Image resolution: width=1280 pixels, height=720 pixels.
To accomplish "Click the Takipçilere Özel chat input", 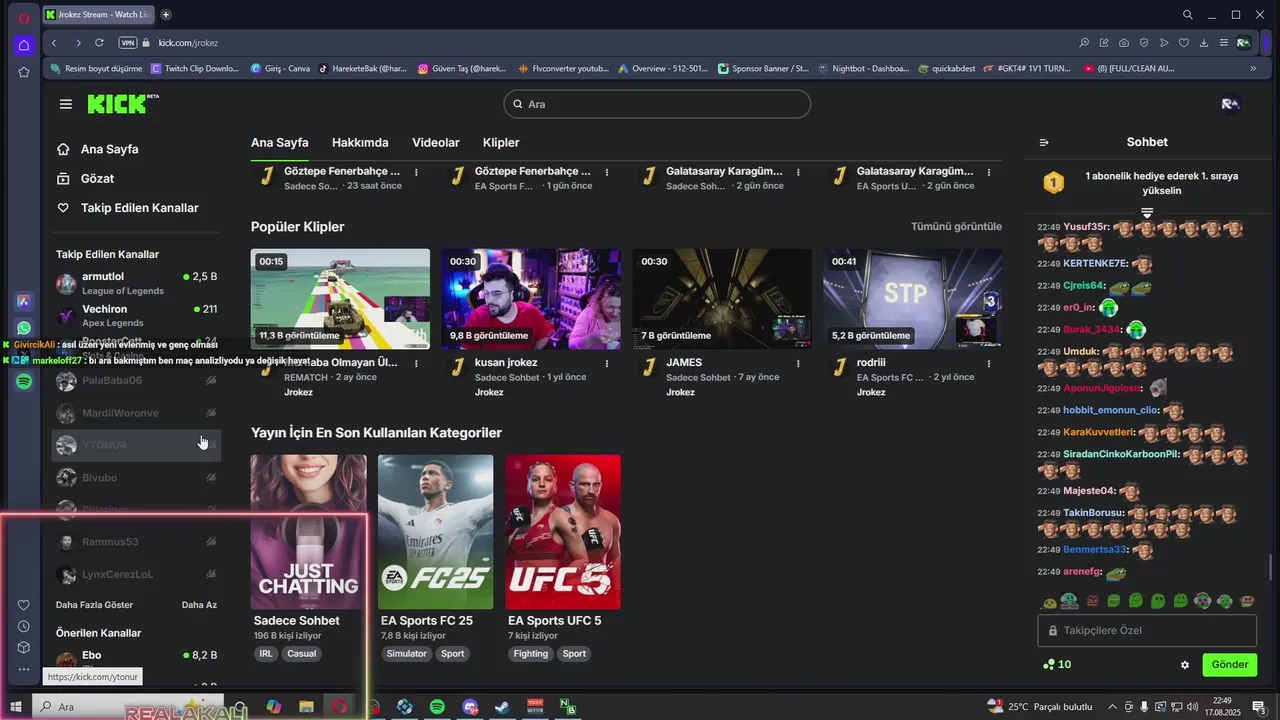I will [1147, 631].
